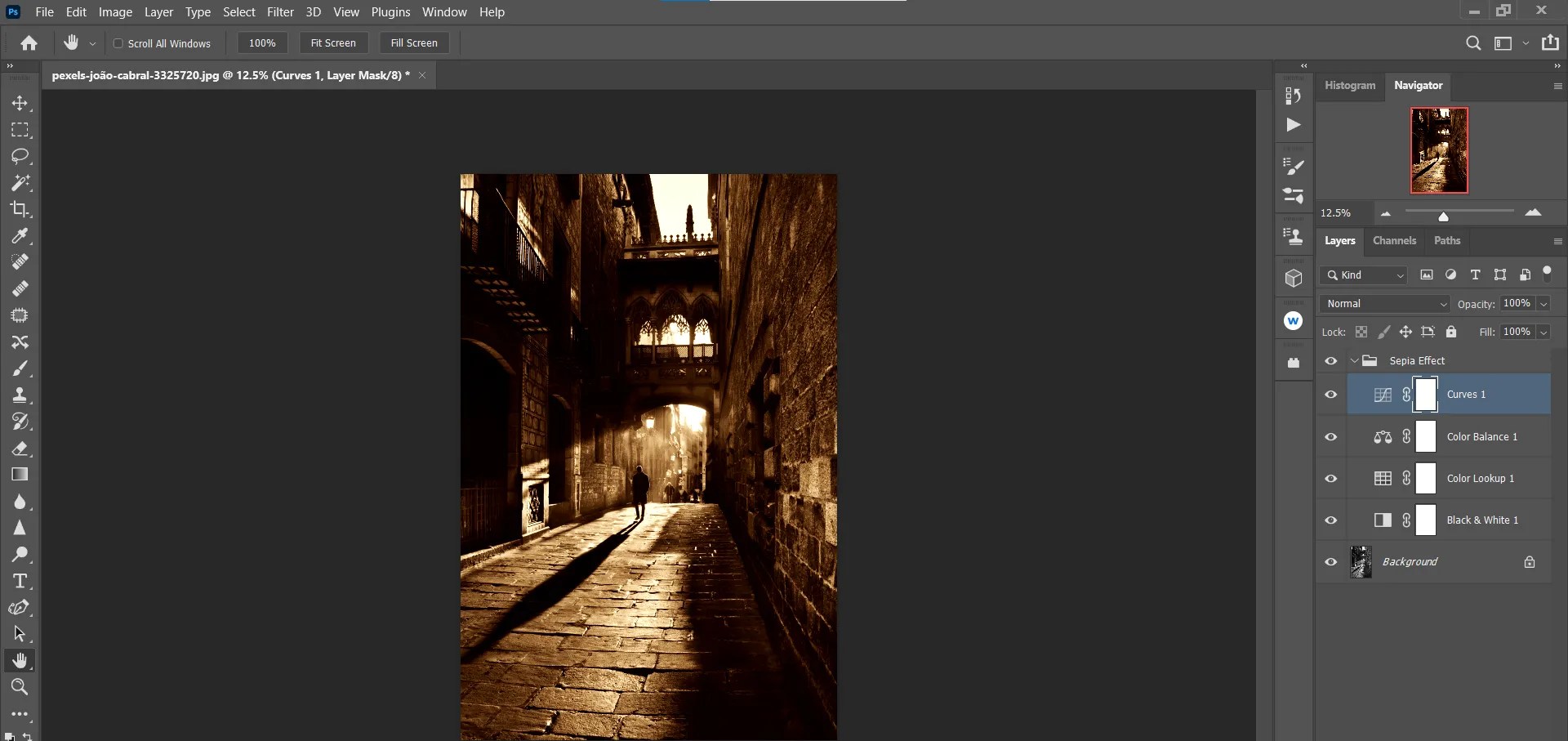
Task: Open the layer blend mode dropdown
Action: pos(1384,303)
